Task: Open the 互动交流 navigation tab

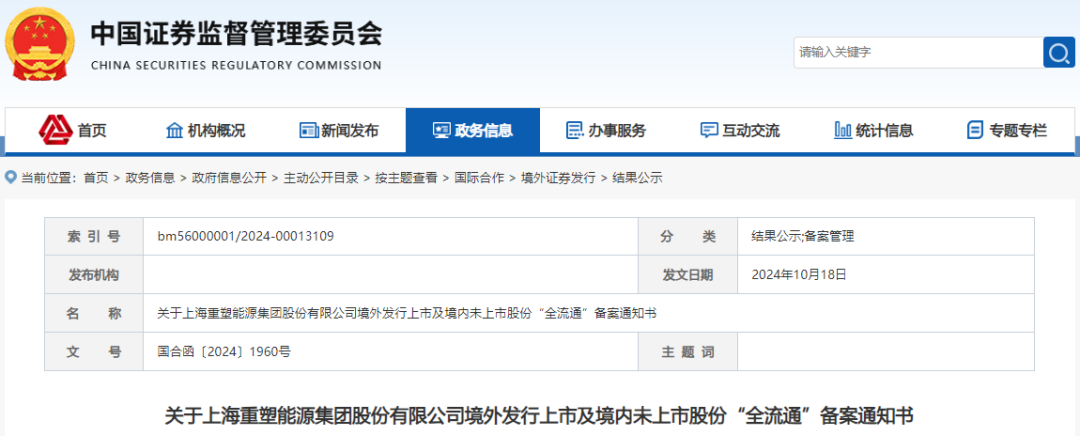Action: coord(740,129)
